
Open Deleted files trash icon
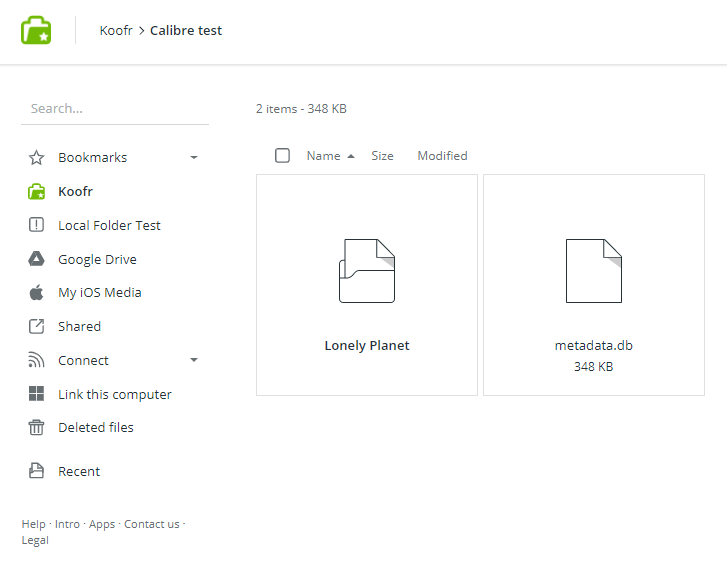37,428
